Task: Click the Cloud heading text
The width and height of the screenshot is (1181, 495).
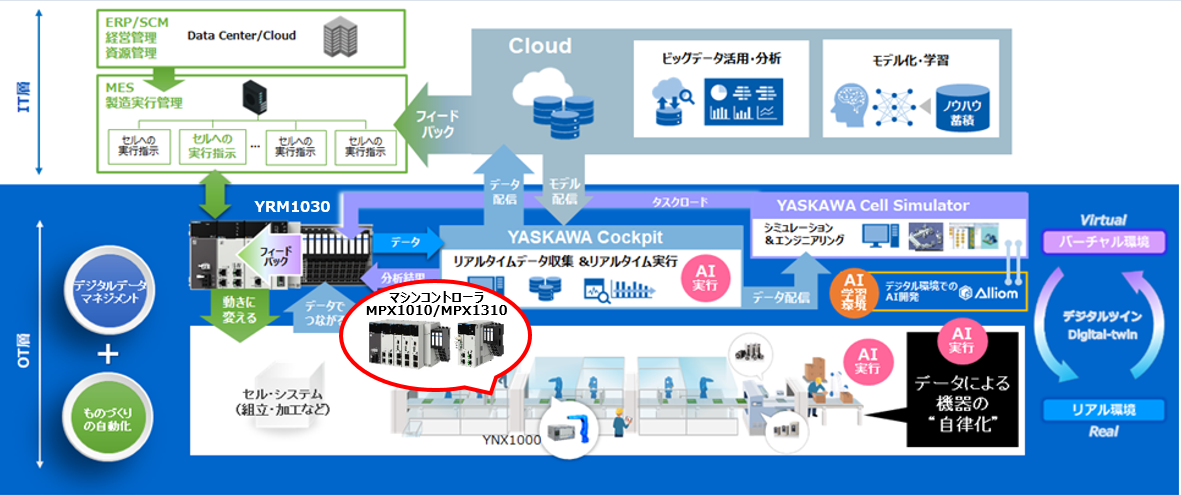Action: click(x=540, y=46)
